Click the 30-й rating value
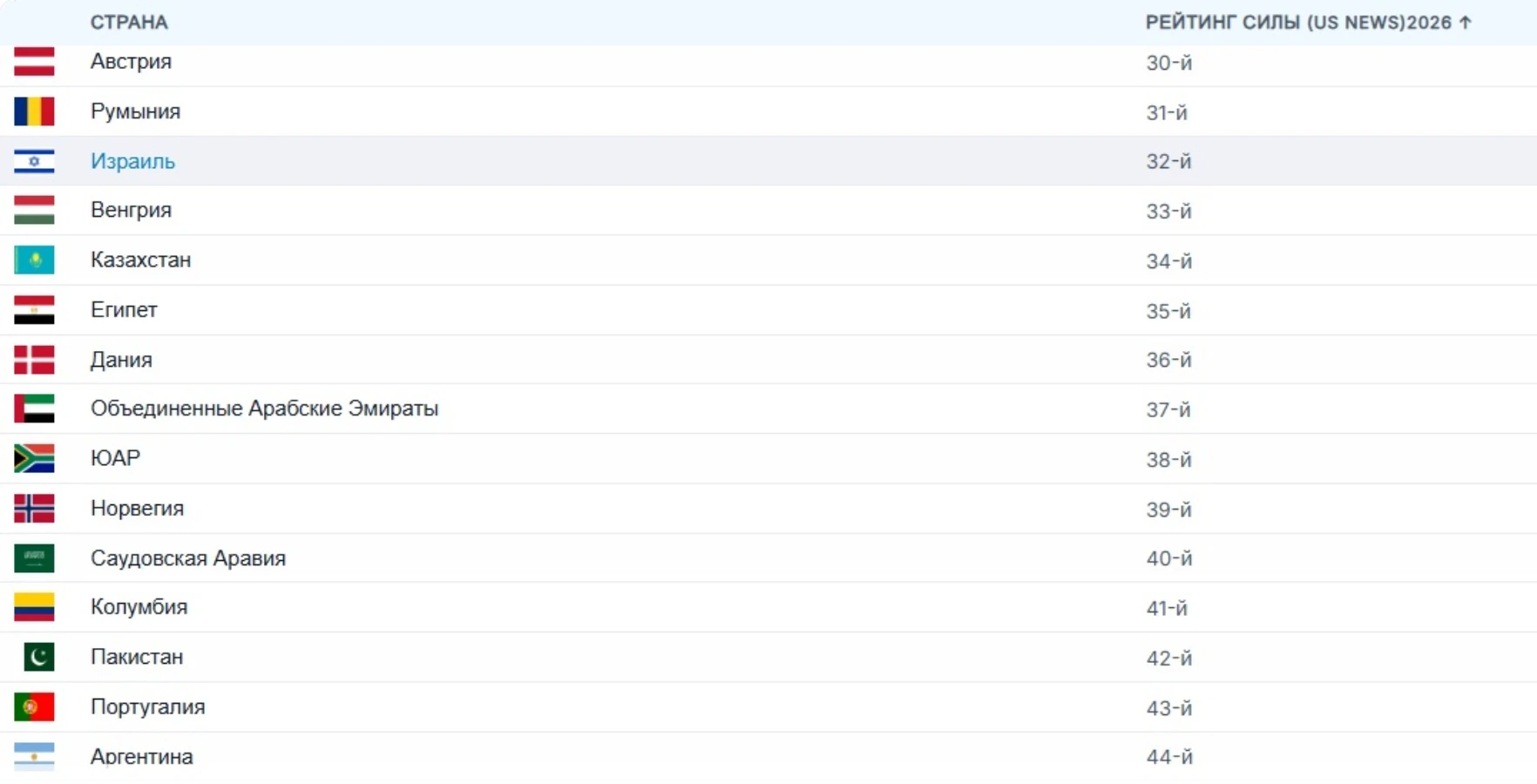 (x=1168, y=63)
